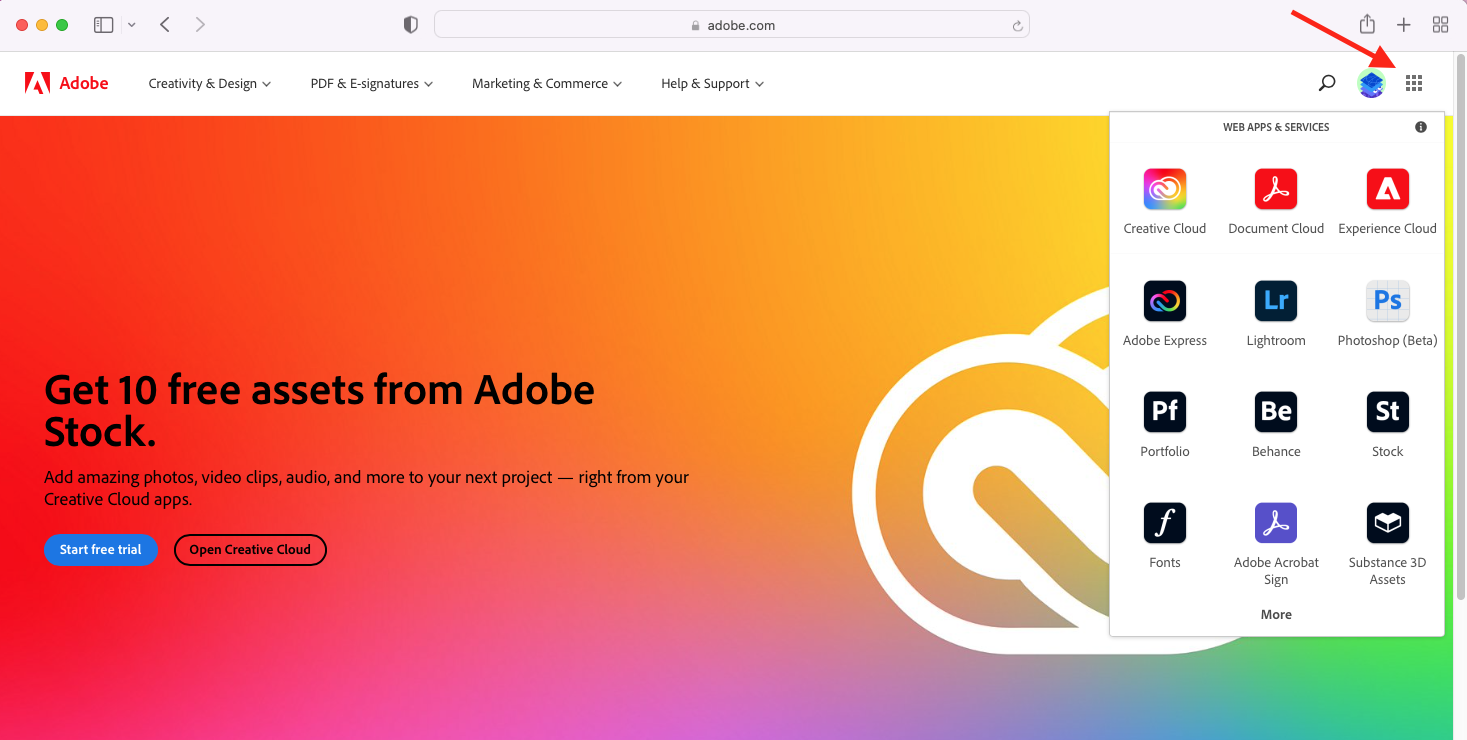Click the adobe.com address bar
1467x740 pixels.
732,25
